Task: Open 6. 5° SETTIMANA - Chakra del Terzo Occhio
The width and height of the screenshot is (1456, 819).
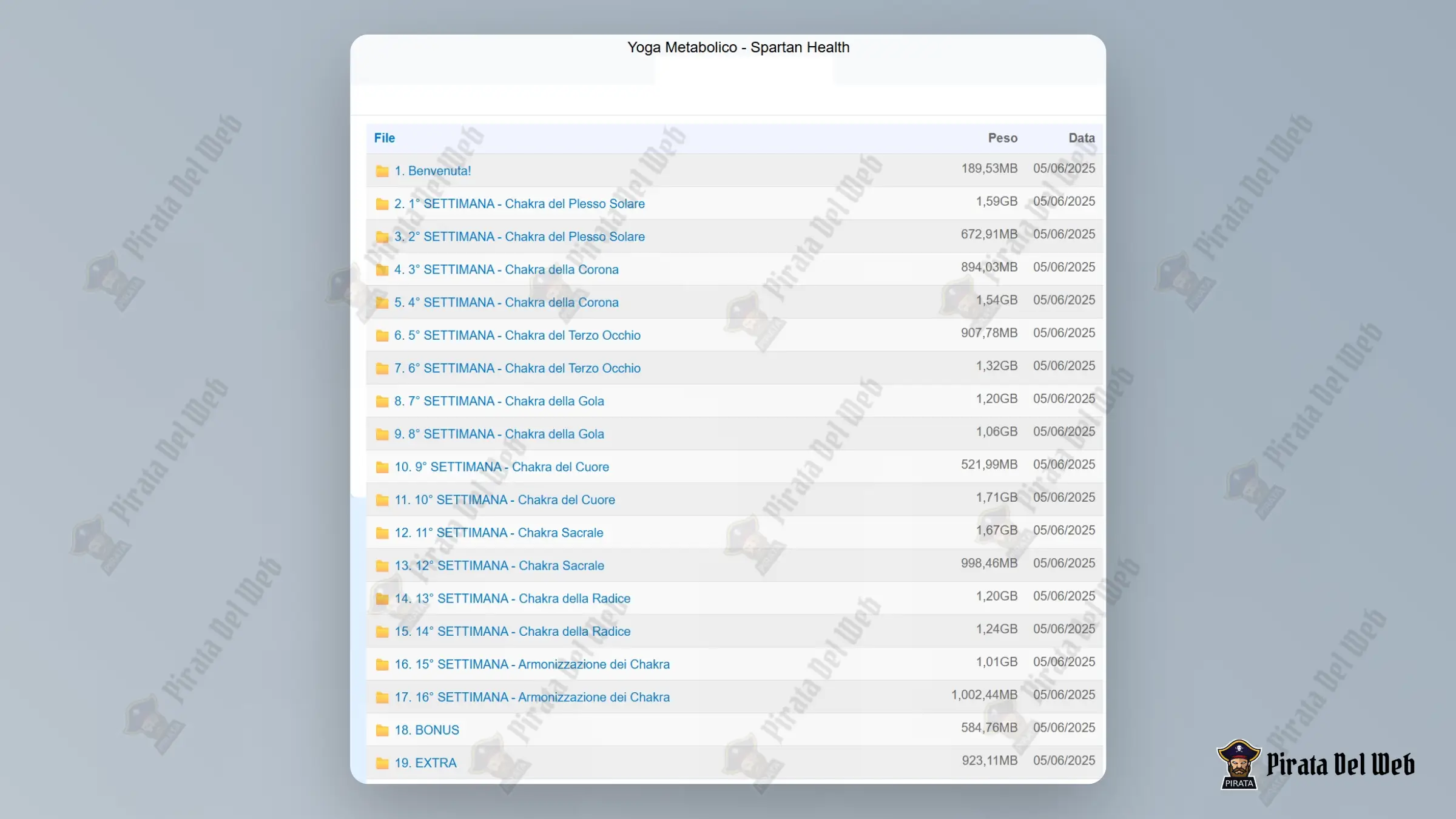Action: click(517, 335)
